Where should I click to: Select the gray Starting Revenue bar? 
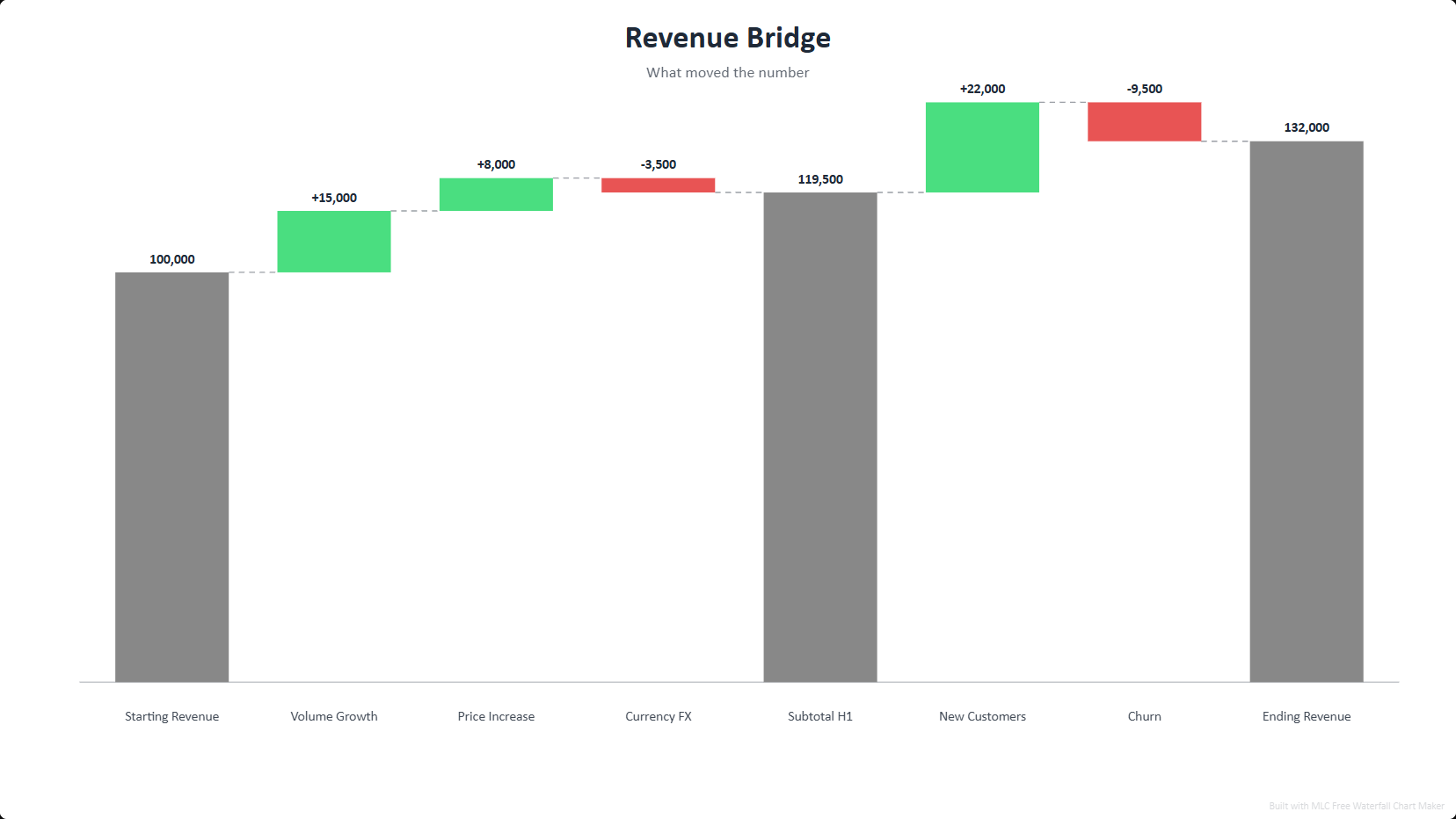[172, 477]
